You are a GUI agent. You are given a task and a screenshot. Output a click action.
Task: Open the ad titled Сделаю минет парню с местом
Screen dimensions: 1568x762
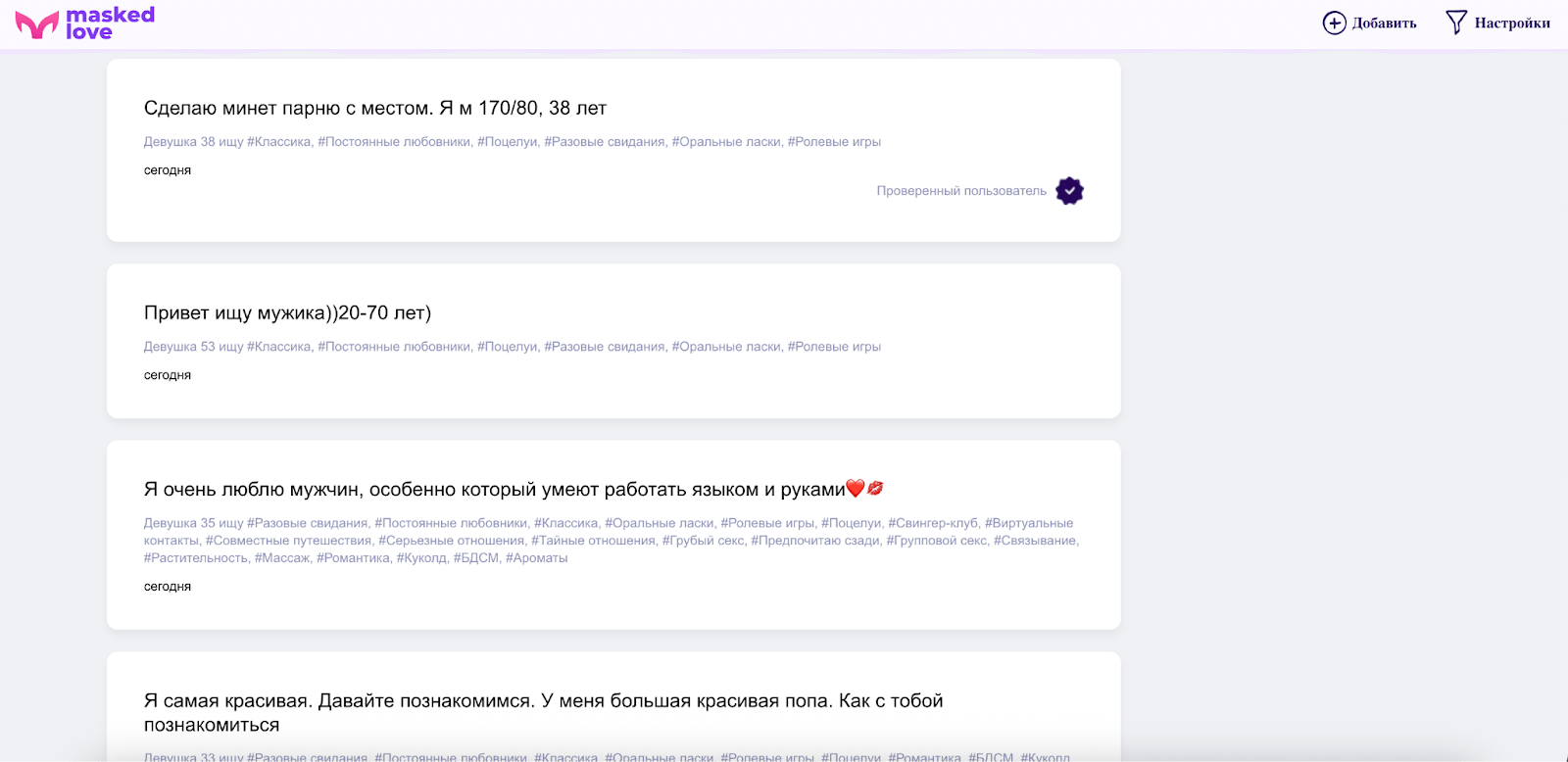[375, 108]
